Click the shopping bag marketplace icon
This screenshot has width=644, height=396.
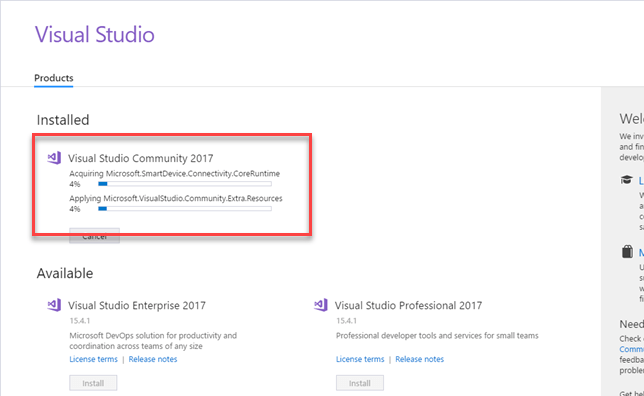coord(627,251)
